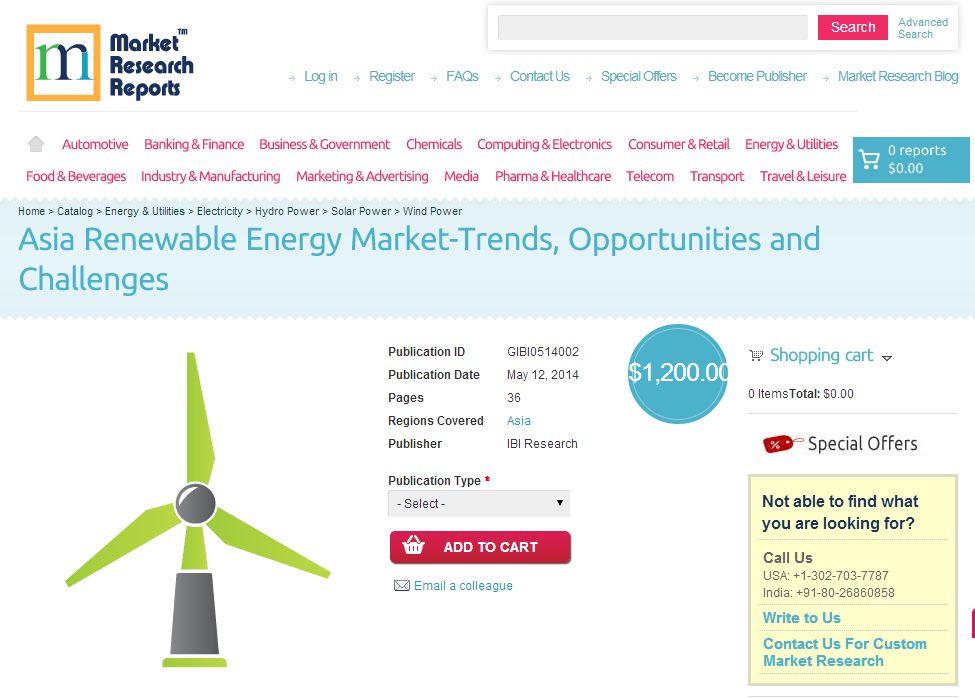Open the Log in link

321,76
